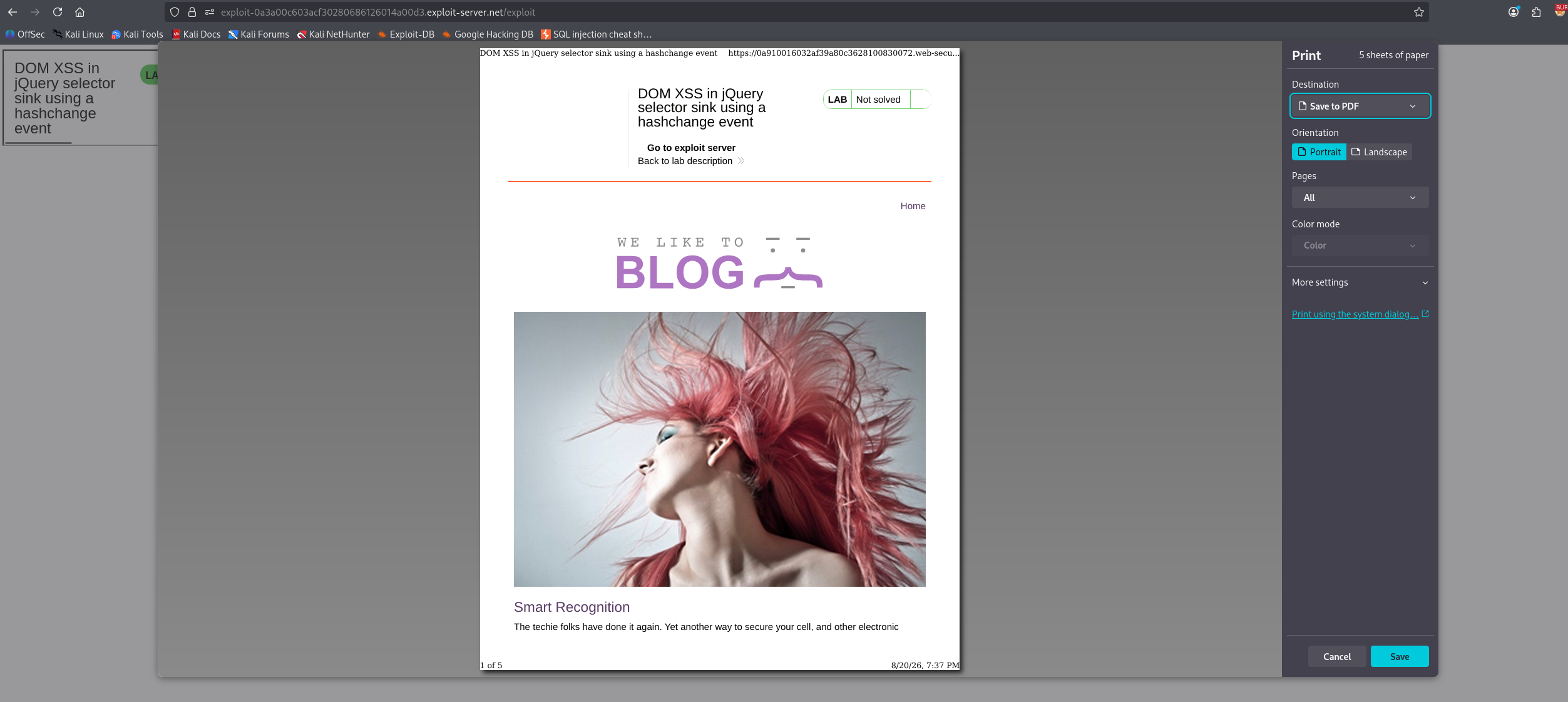Open the Kali Docs bookmark
The image size is (1568, 702).
[x=196, y=34]
